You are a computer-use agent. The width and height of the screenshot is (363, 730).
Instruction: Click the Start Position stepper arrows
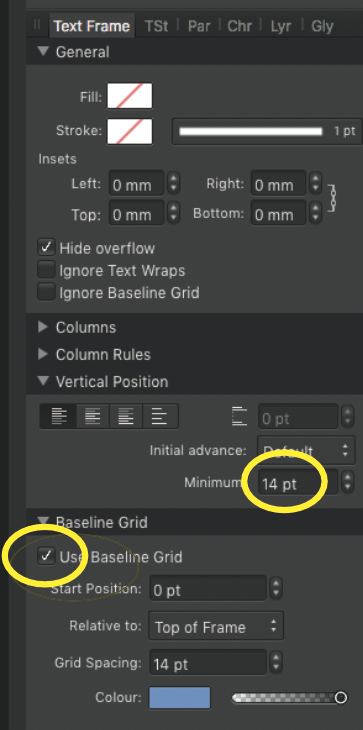(x=276, y=589)
